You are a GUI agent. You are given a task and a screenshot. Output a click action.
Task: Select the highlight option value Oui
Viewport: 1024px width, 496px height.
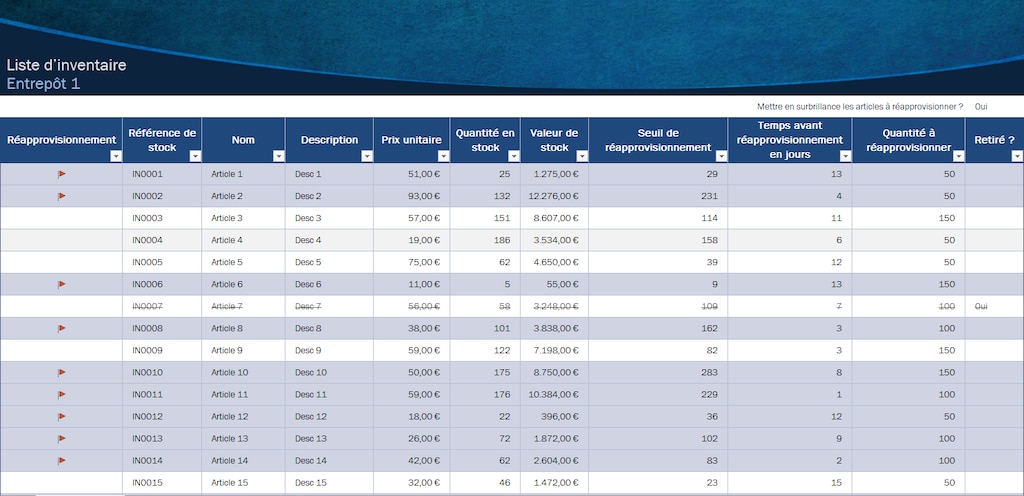(981, 106)
